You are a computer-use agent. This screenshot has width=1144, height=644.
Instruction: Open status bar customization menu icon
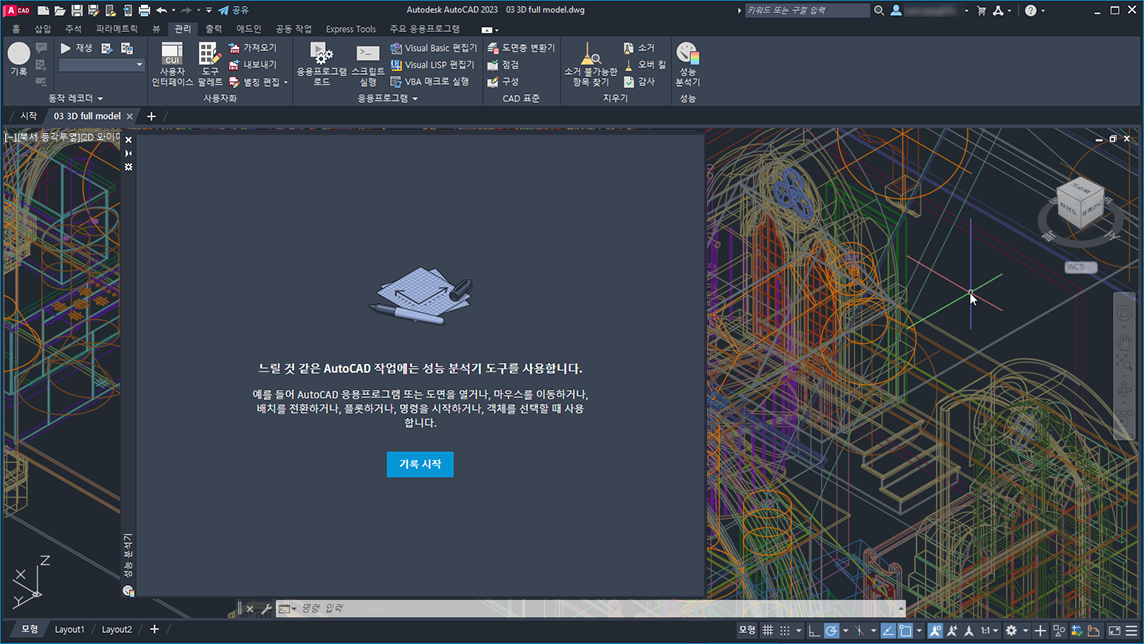coord(1132,630)
